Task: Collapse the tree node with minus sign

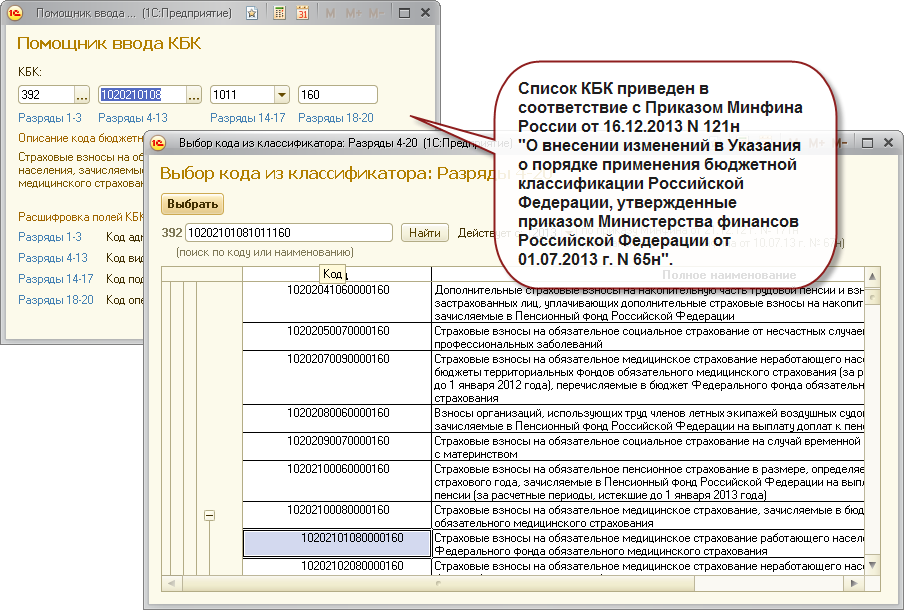Action: [210, 516]
